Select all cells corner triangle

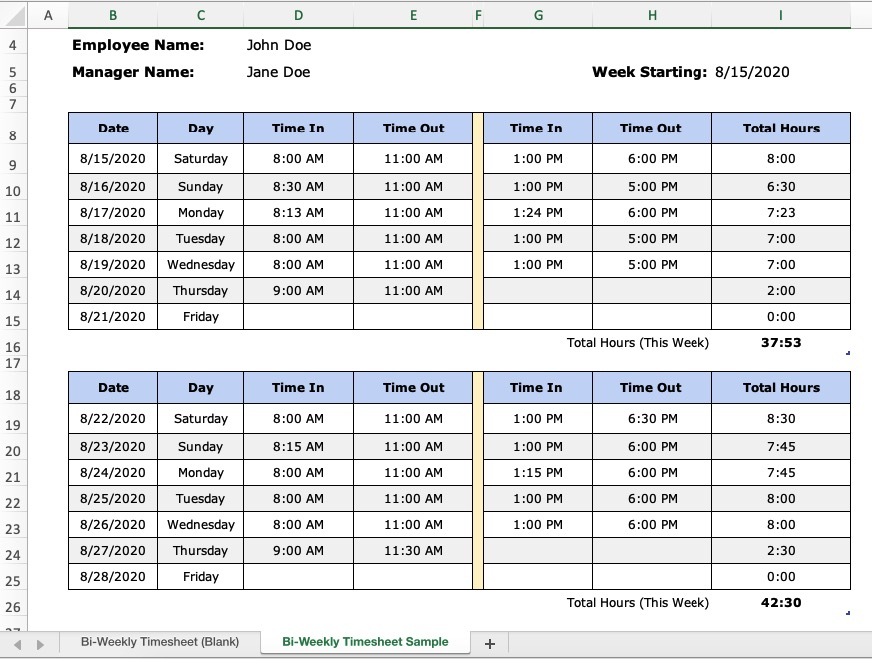(13, 16)
